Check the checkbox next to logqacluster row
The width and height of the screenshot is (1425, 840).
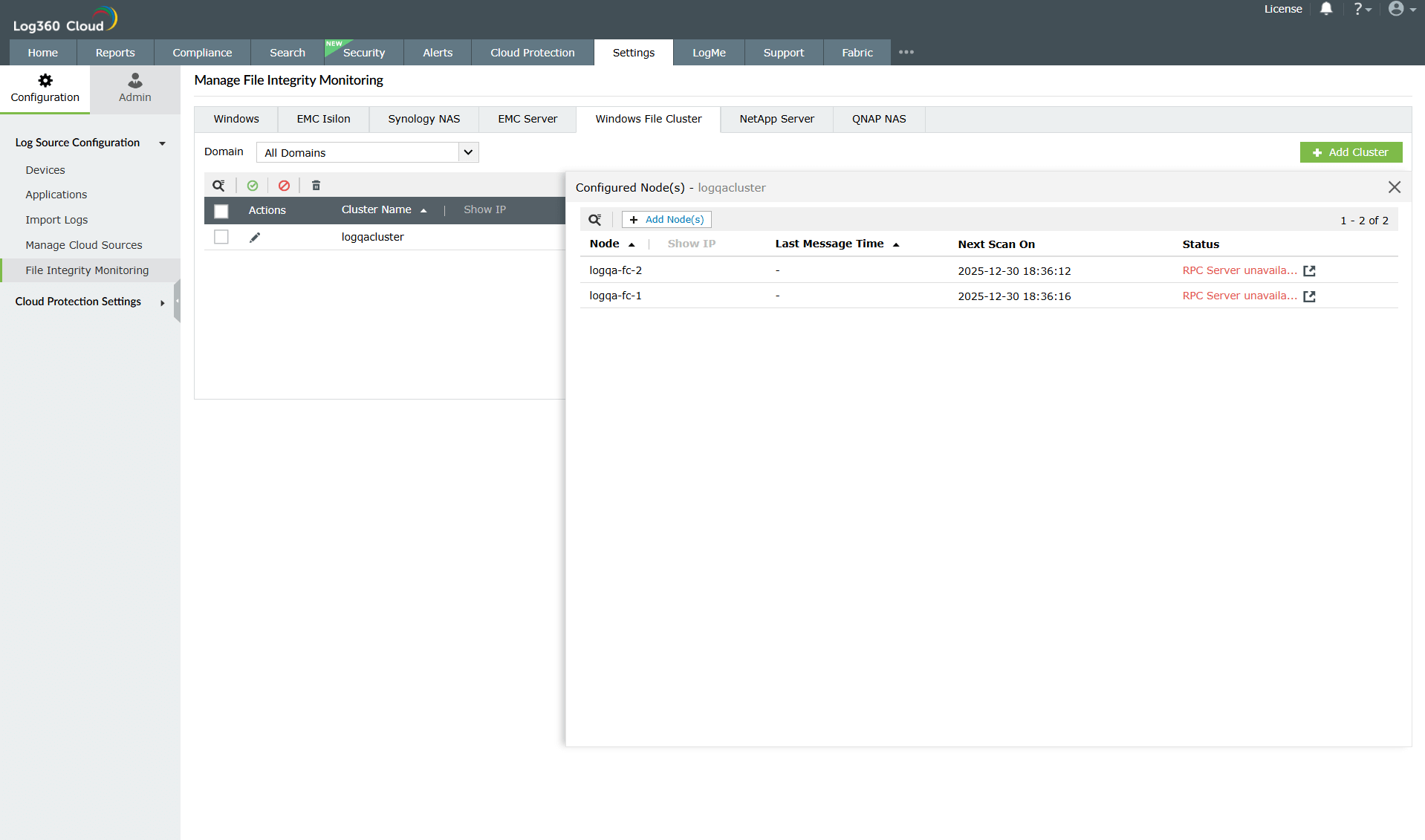pos(221,237)
